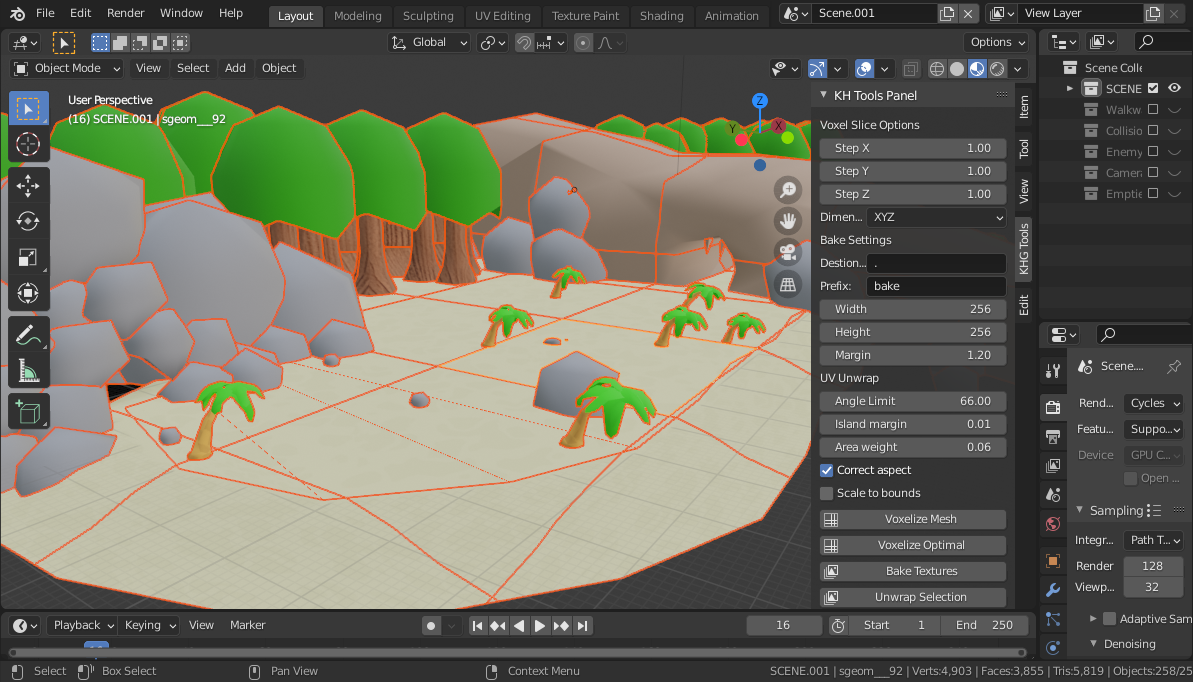
Task: Enable the Walkw collection checkbox
Action: pos(1153,110)
